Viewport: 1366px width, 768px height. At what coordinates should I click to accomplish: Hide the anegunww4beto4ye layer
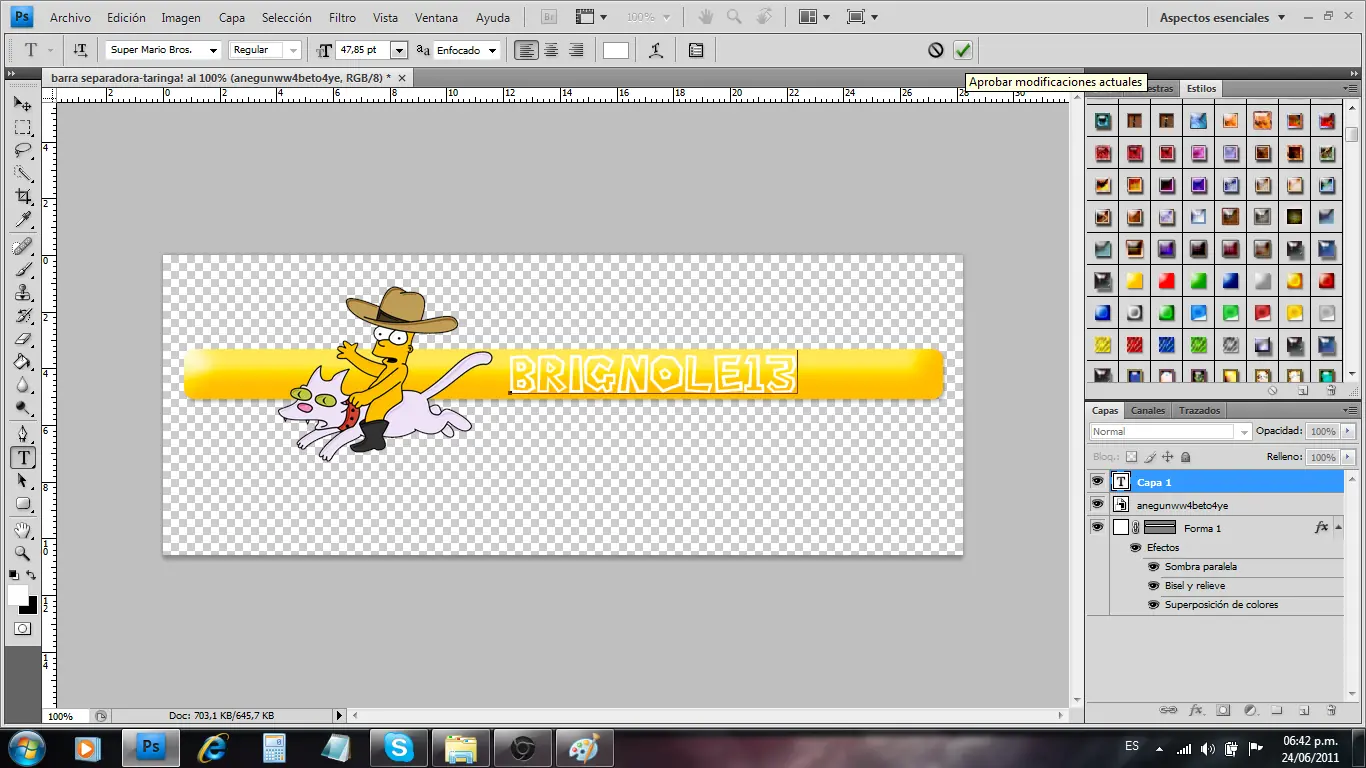pyautogui.click(x=1097, y=505)
